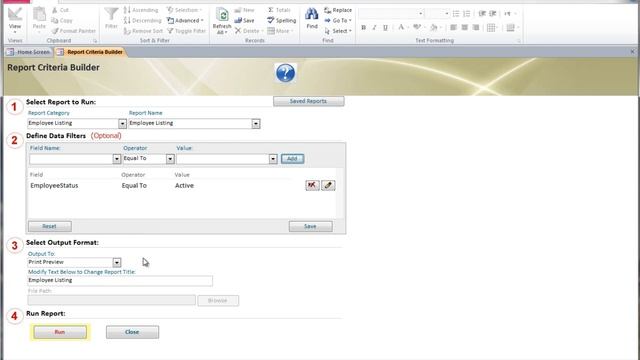The height and width of the screenshot is (360, 640).
Task: Click Remove Sort
Action: tap(143, 31)
